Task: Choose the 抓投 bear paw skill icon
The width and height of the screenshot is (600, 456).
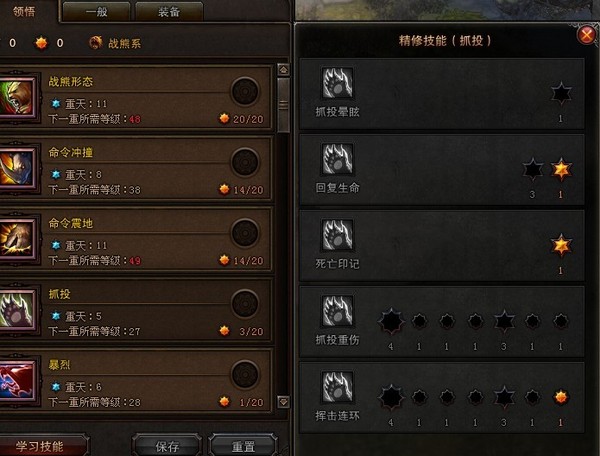Action: [x=16, y=309]
